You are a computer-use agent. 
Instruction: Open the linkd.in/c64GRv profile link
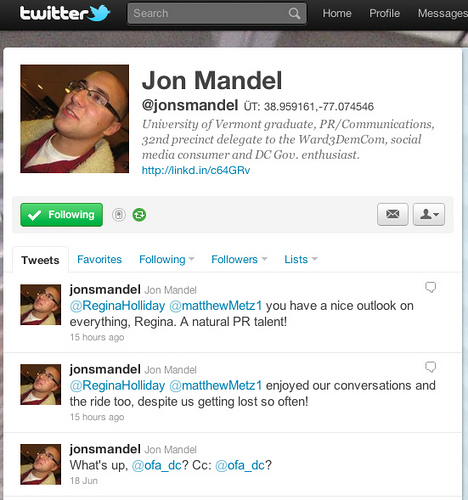[196, 170]
